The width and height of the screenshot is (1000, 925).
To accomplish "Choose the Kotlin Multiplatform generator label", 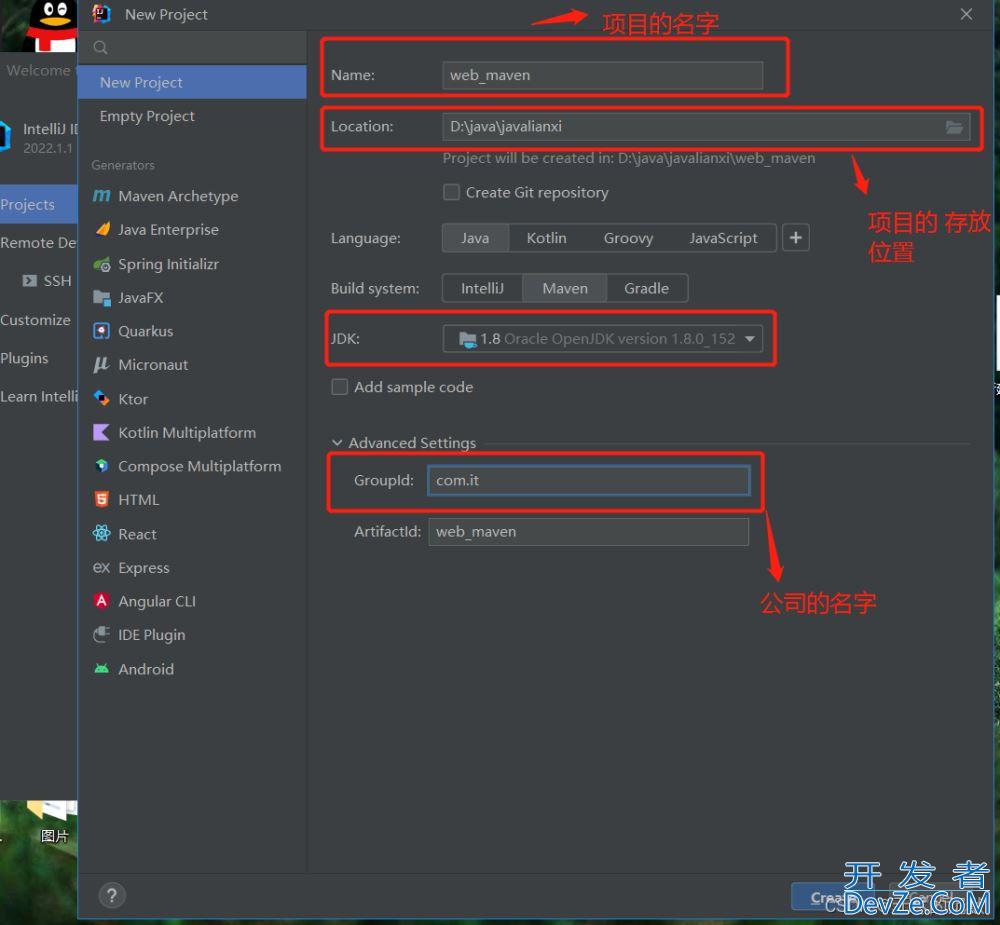I will [187, 433].
